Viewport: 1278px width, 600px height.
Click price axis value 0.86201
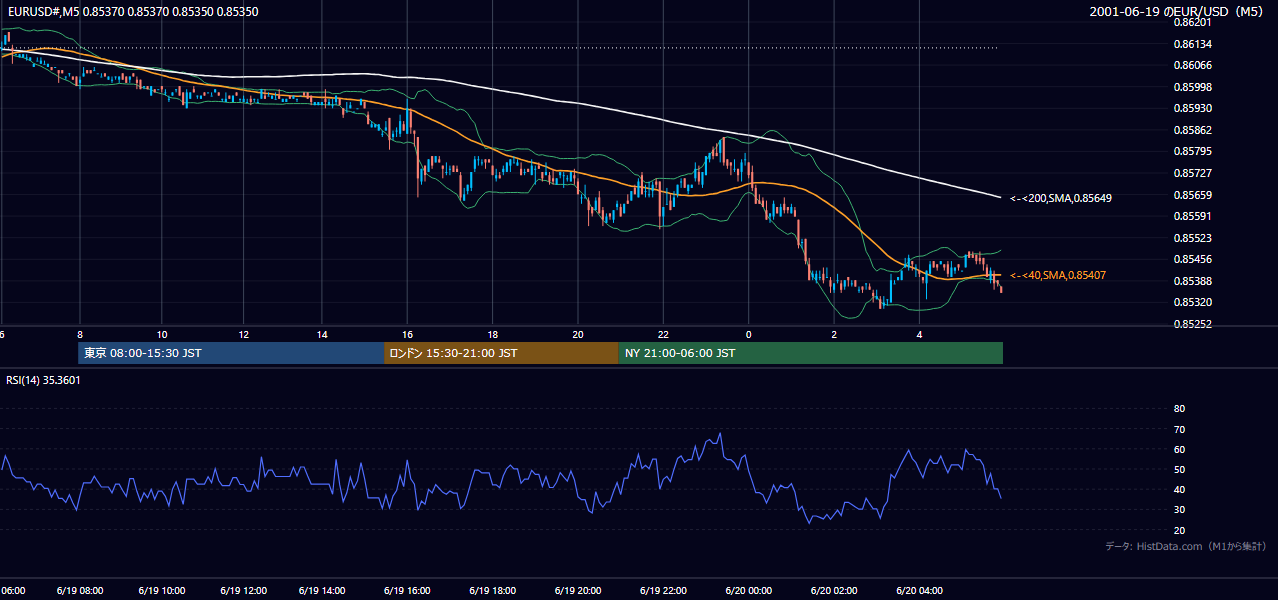click(1192, 22)
